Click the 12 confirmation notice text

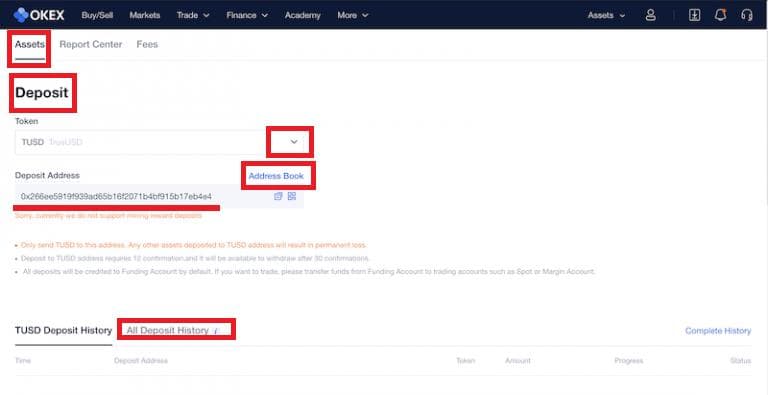[195, 258]
